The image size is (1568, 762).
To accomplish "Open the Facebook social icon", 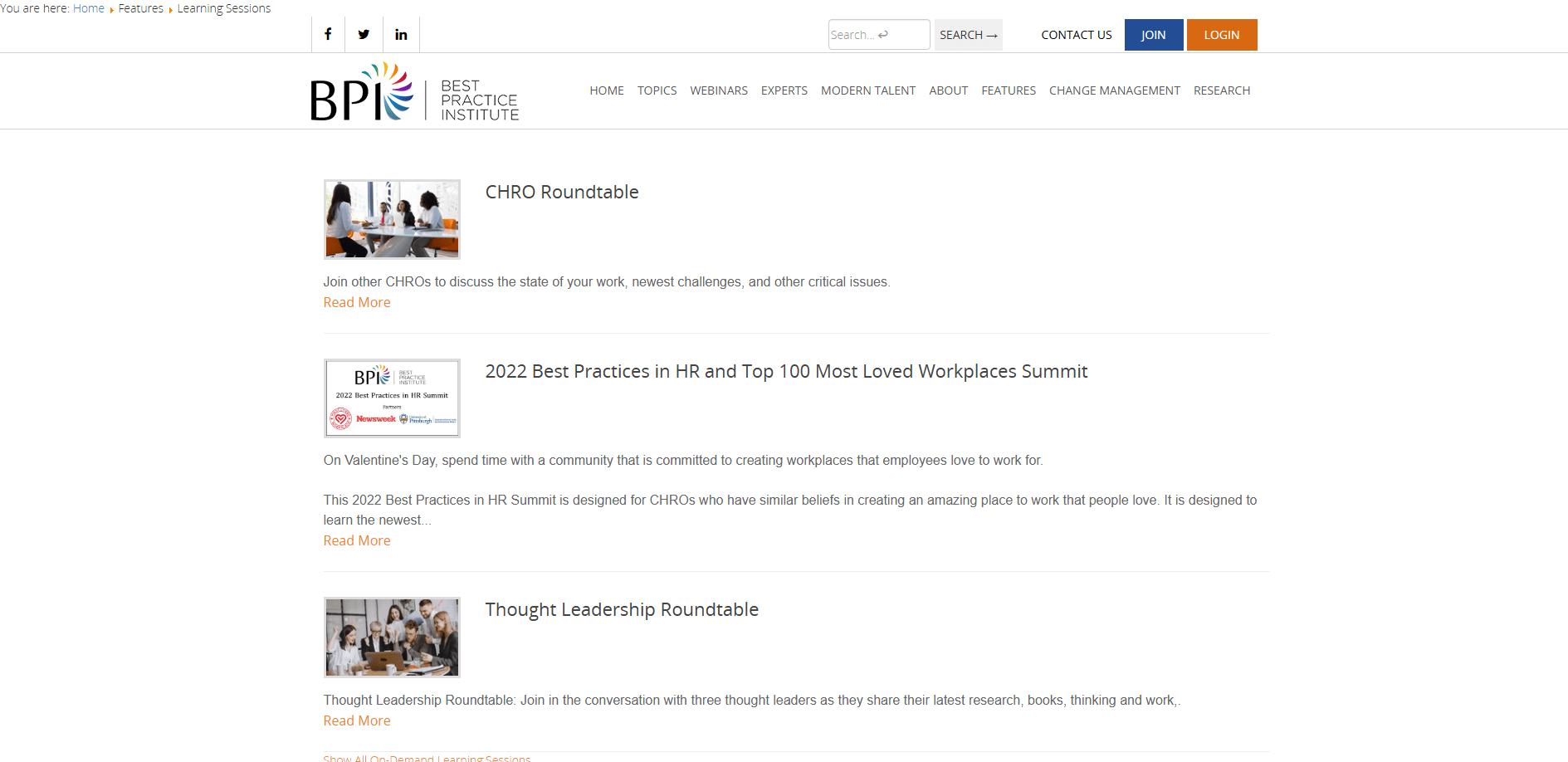I will pos(328,35).
